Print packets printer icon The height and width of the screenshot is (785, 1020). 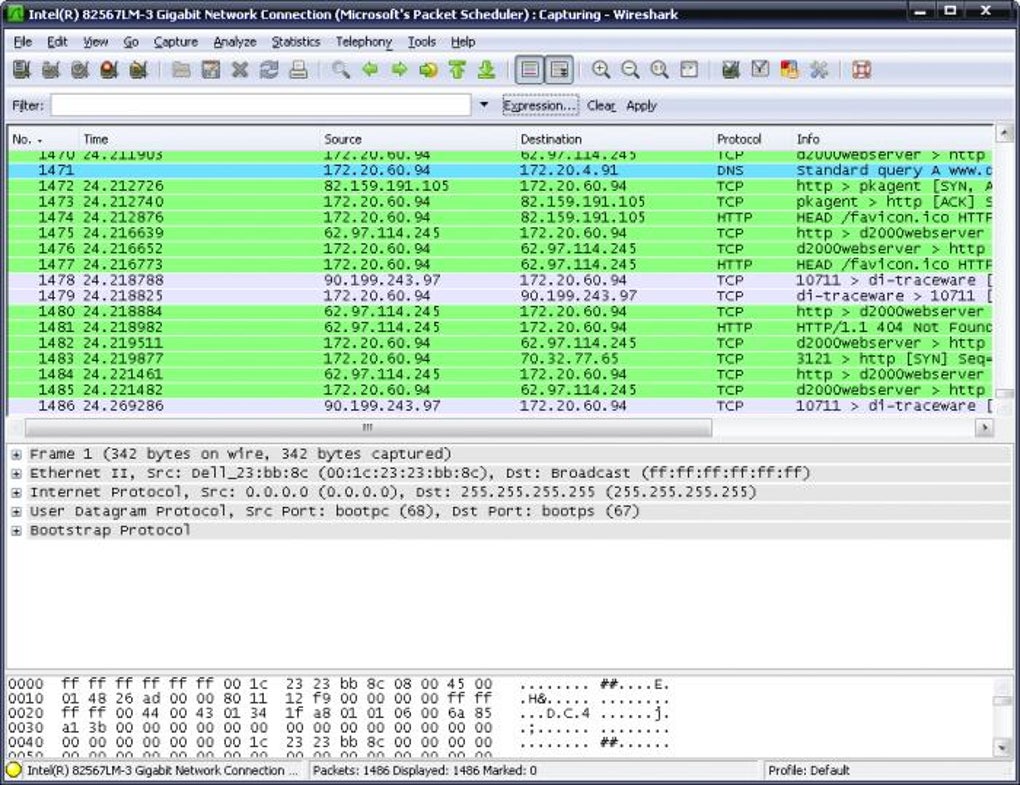pos(299,70)
